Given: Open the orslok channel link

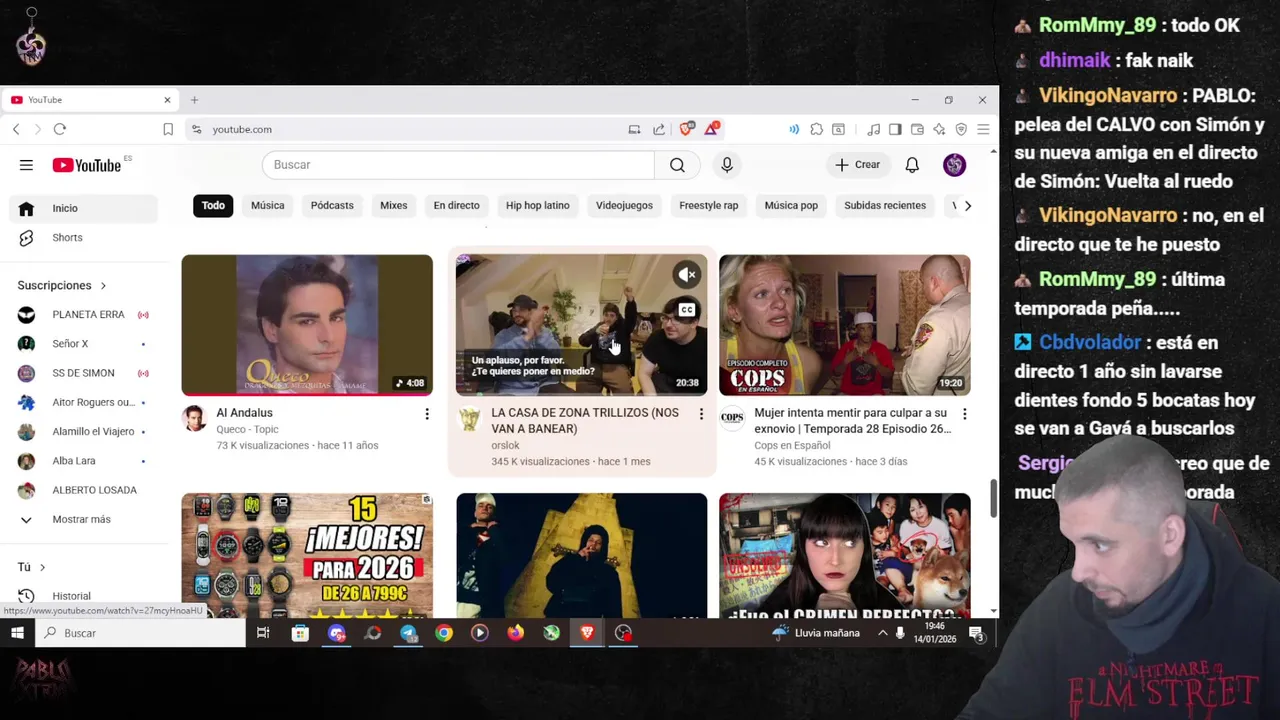Looking at the screenshot, I should click(x=505, y=445).
